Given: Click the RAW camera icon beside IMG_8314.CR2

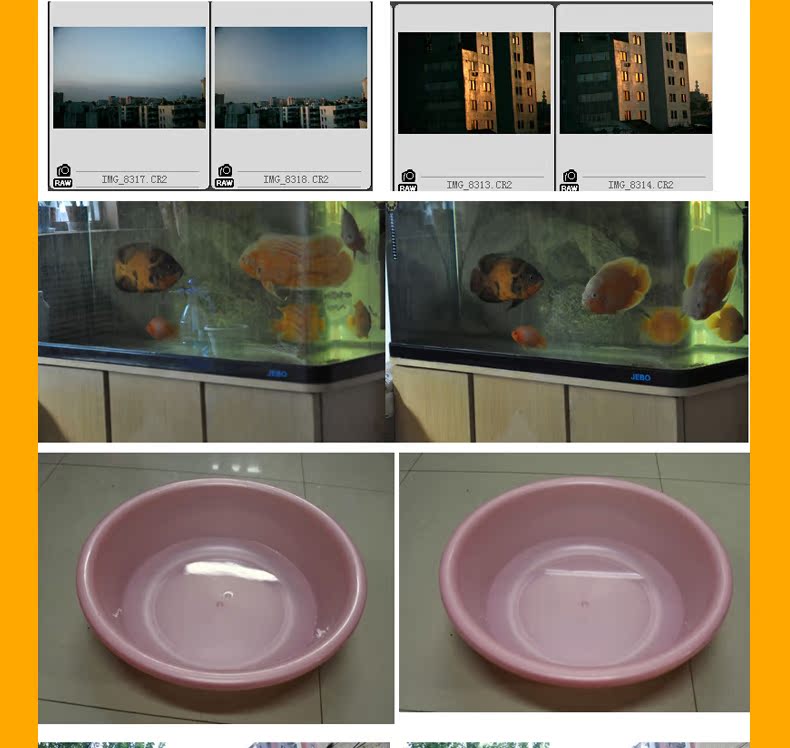Looking at the screenshot, I should click(x=570, y=180).
